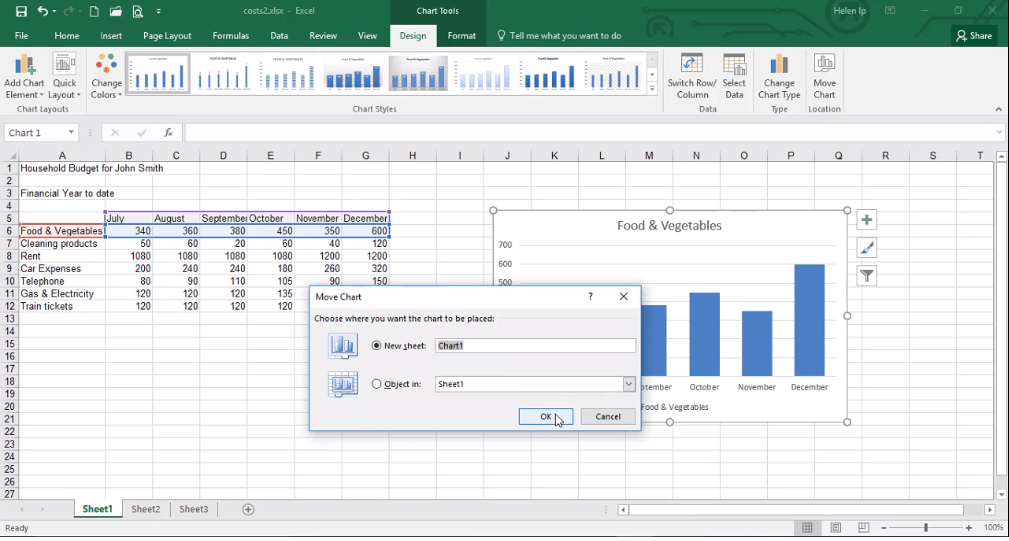
Task: Select the dark-background fifth chart style thumbnail
Action: pyautogui.click(x=418, y=73)
